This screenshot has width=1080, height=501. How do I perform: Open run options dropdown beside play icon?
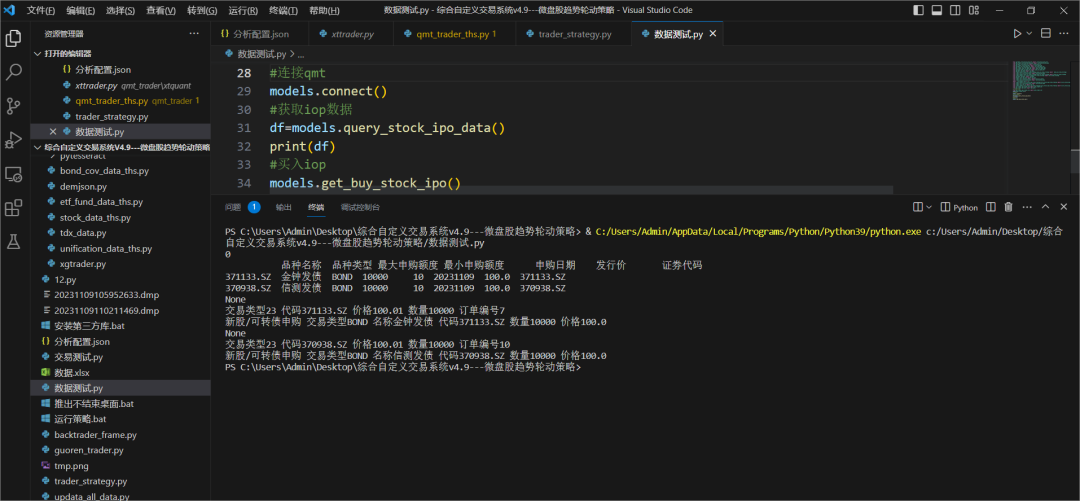coord(1029,34)
